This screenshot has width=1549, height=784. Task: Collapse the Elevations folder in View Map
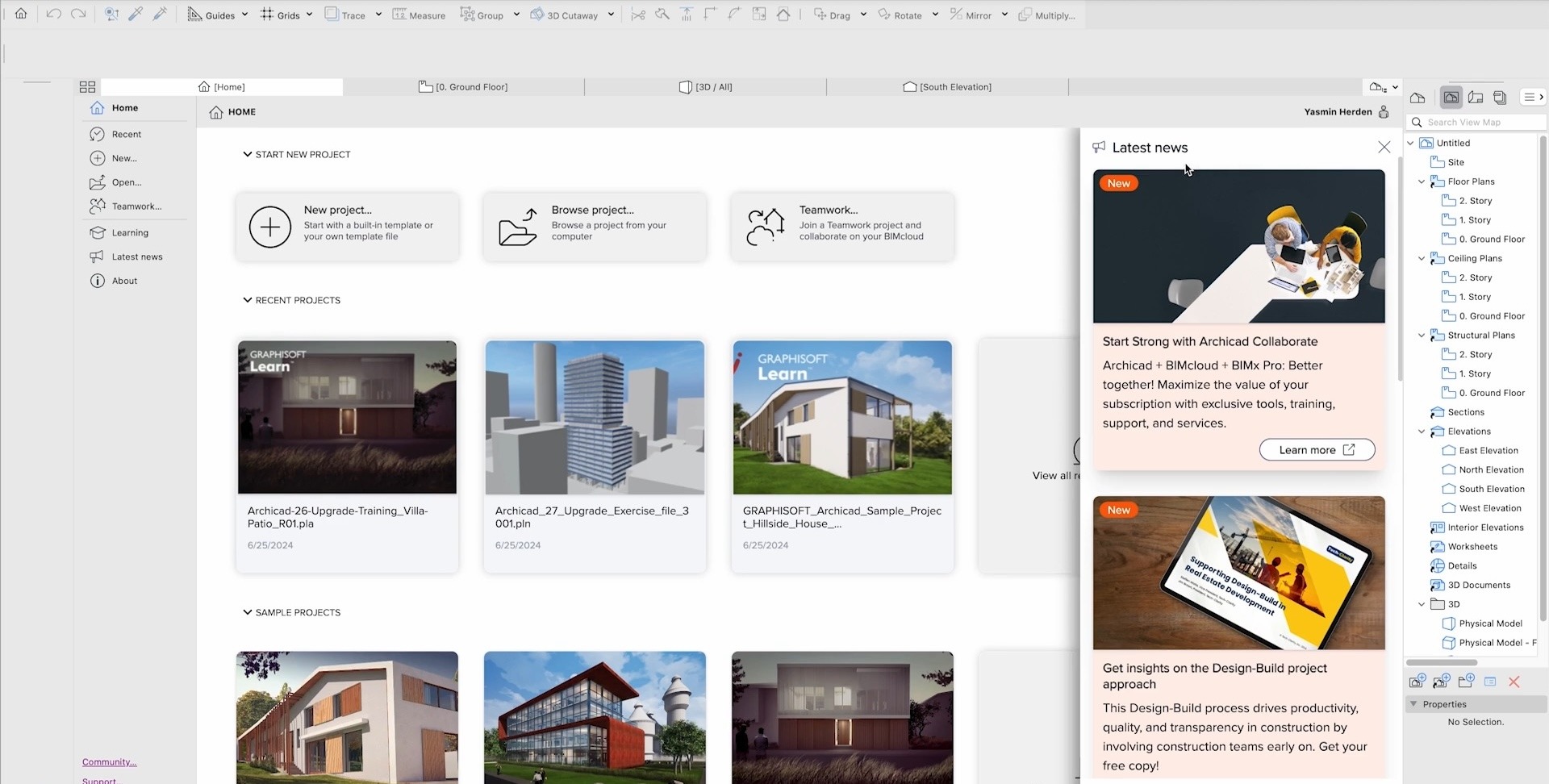[1422, 431]
